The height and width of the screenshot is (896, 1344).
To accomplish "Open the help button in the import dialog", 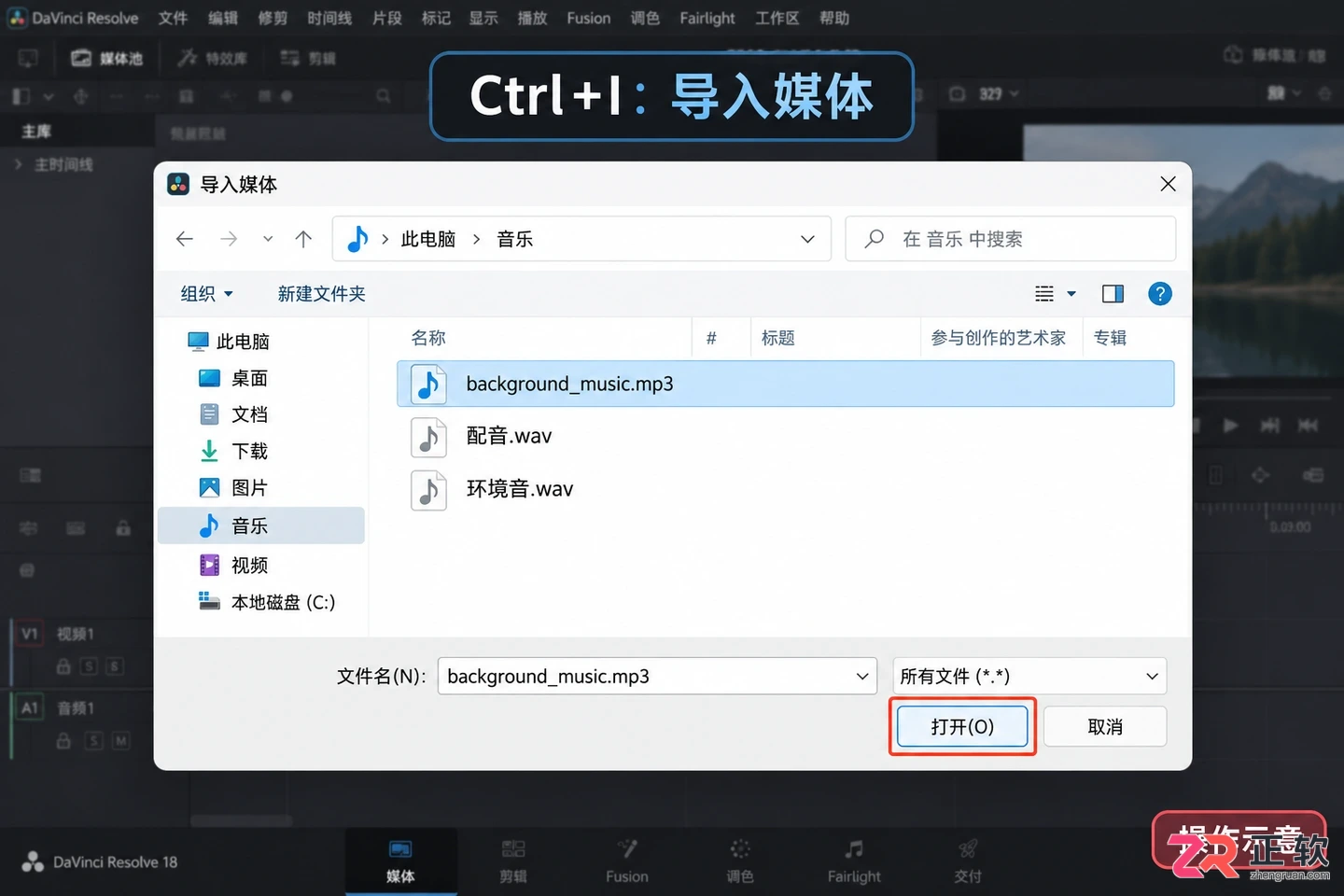I will (1160, 294).
